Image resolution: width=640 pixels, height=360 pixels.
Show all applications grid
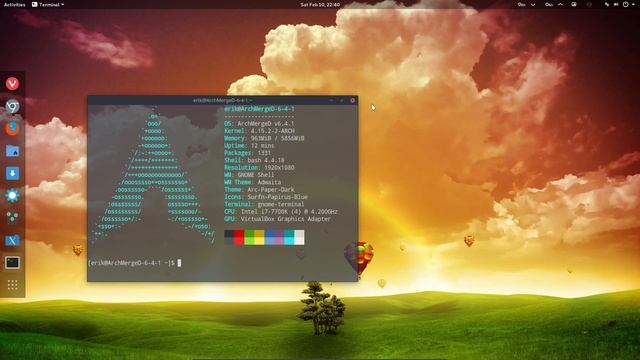click(12, 284)
